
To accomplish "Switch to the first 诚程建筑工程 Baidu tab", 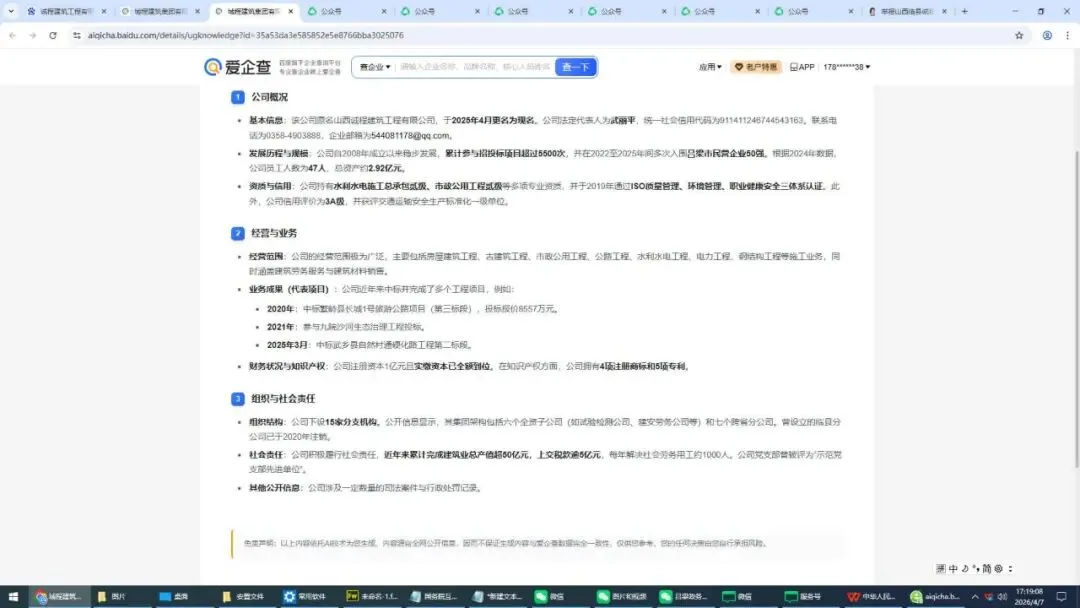I will click(x=65, y=11).
